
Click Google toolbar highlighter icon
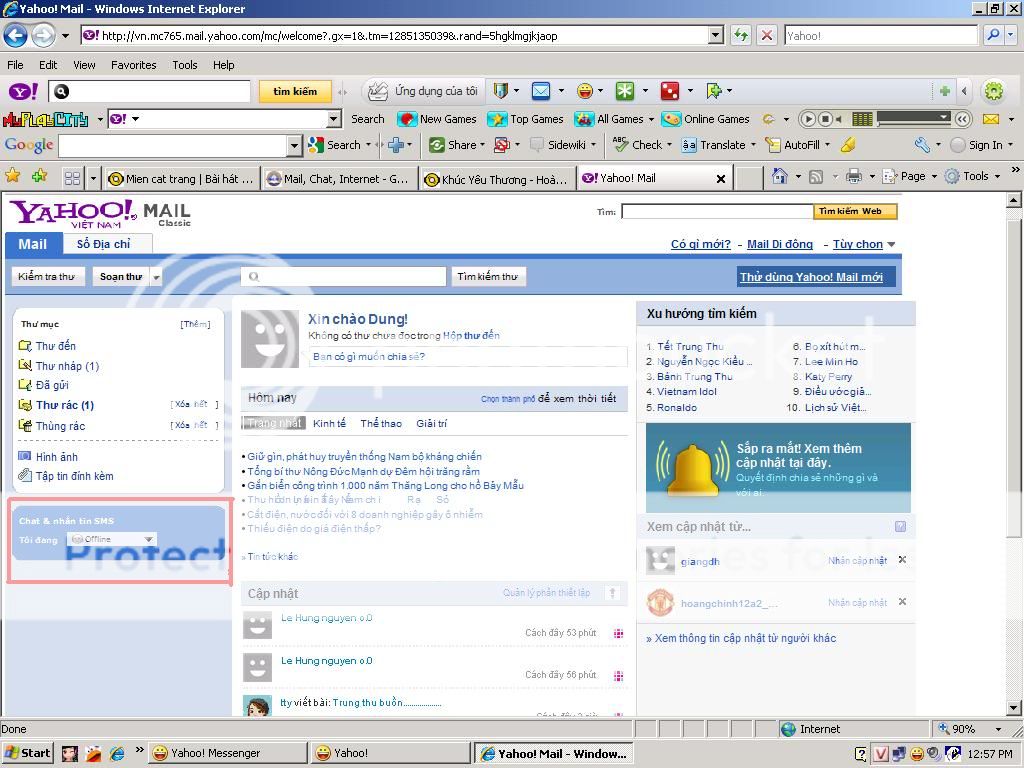click(x=848, y=145)
